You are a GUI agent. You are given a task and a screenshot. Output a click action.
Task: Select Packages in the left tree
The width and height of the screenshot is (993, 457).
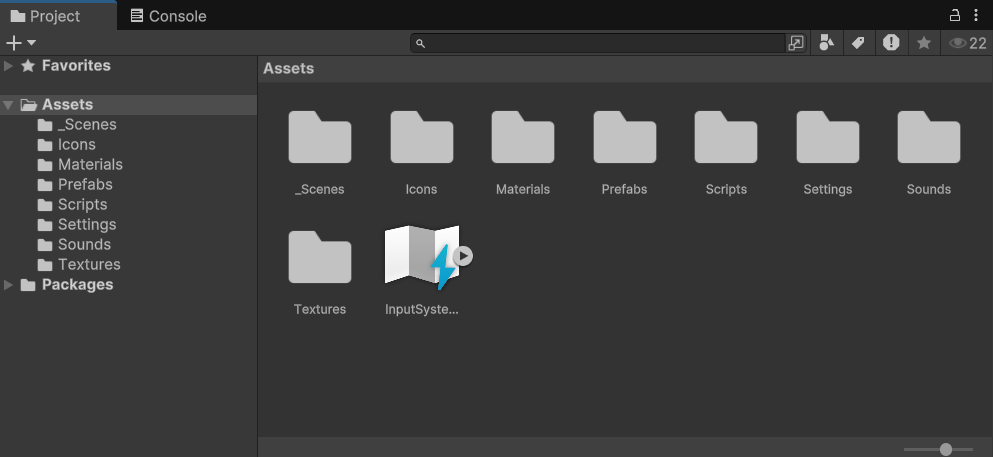pyautogui.click(x=77, y=285)
